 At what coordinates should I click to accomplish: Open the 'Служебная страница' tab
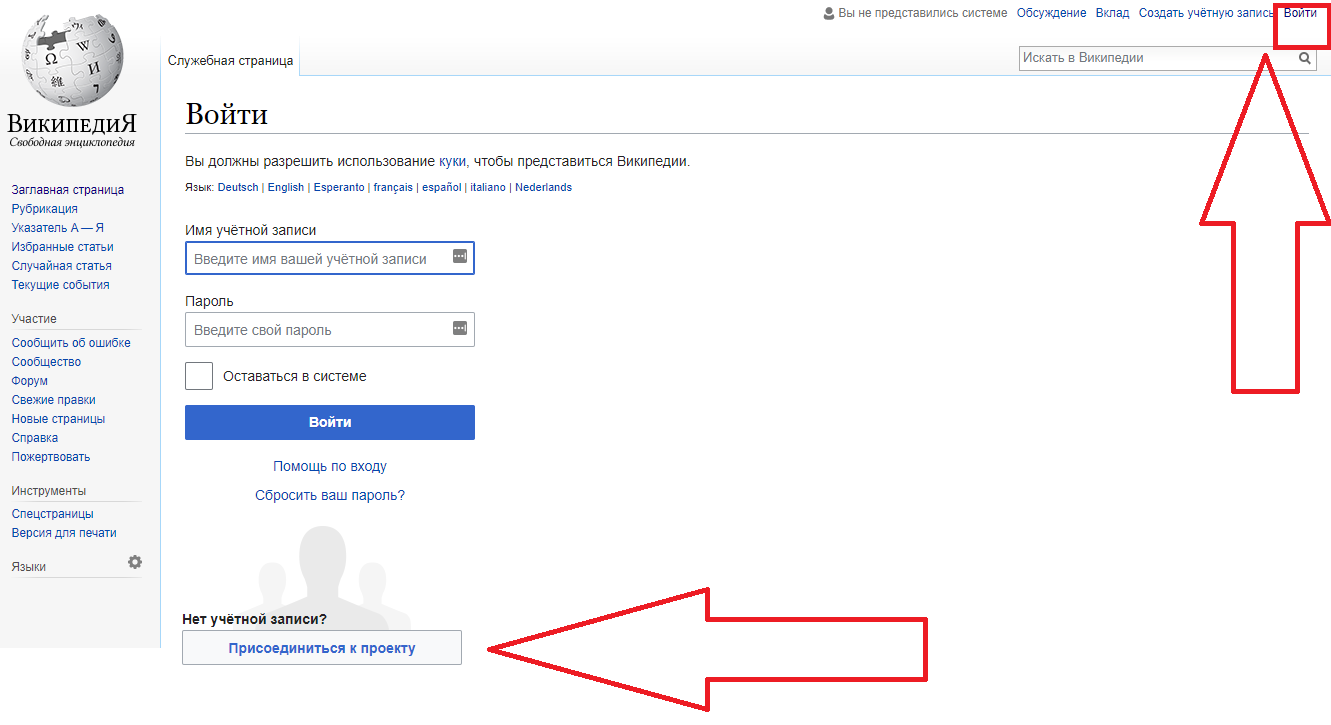[x=231, y=61]
